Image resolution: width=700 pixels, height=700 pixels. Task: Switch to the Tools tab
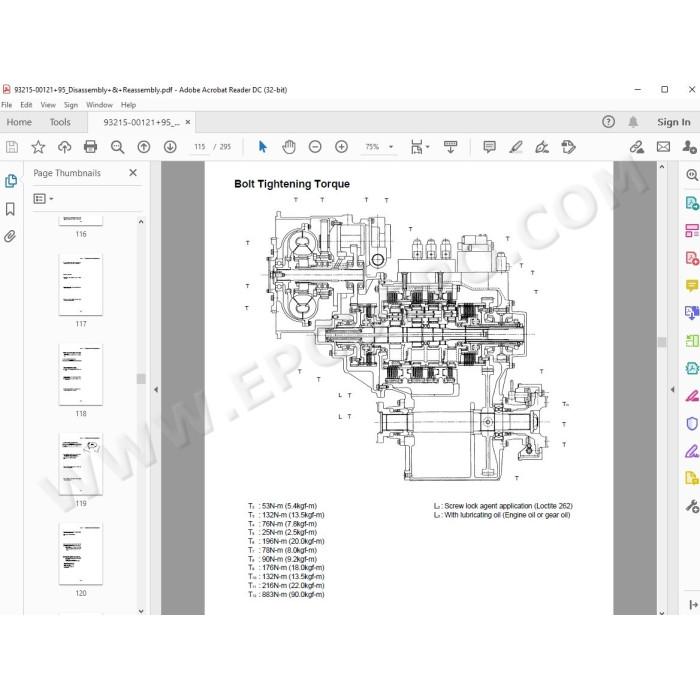[x=60, y=122]
